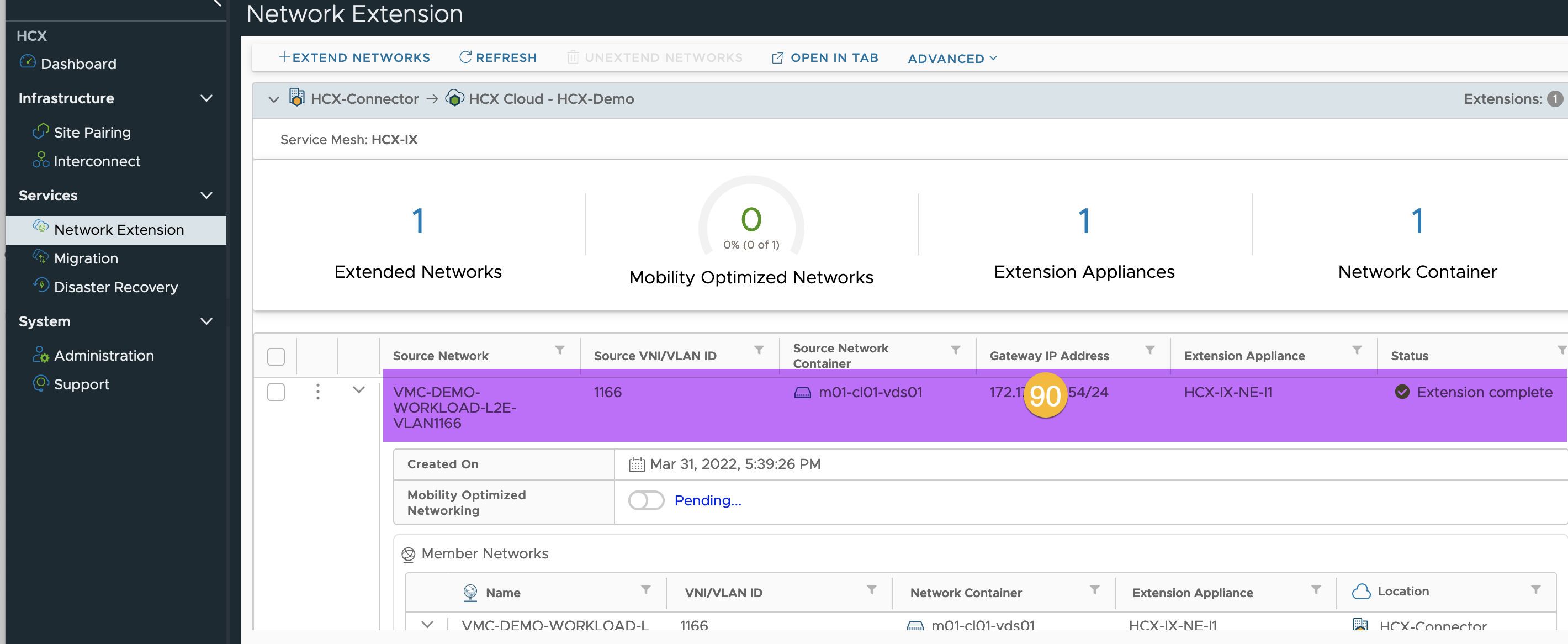Filter the Member Networks VNI/VLAN ID column
This screenshot has width=1568, height=644.
click(872, 590)
